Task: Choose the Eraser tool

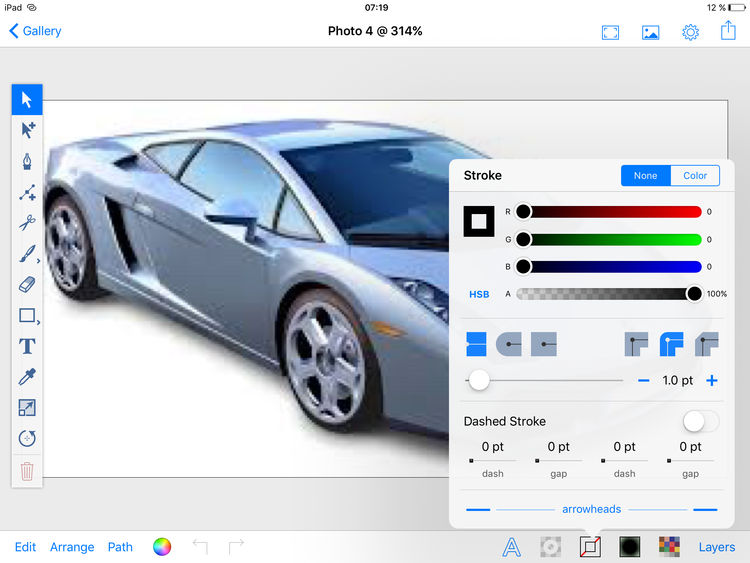Action: coord(27,285)
